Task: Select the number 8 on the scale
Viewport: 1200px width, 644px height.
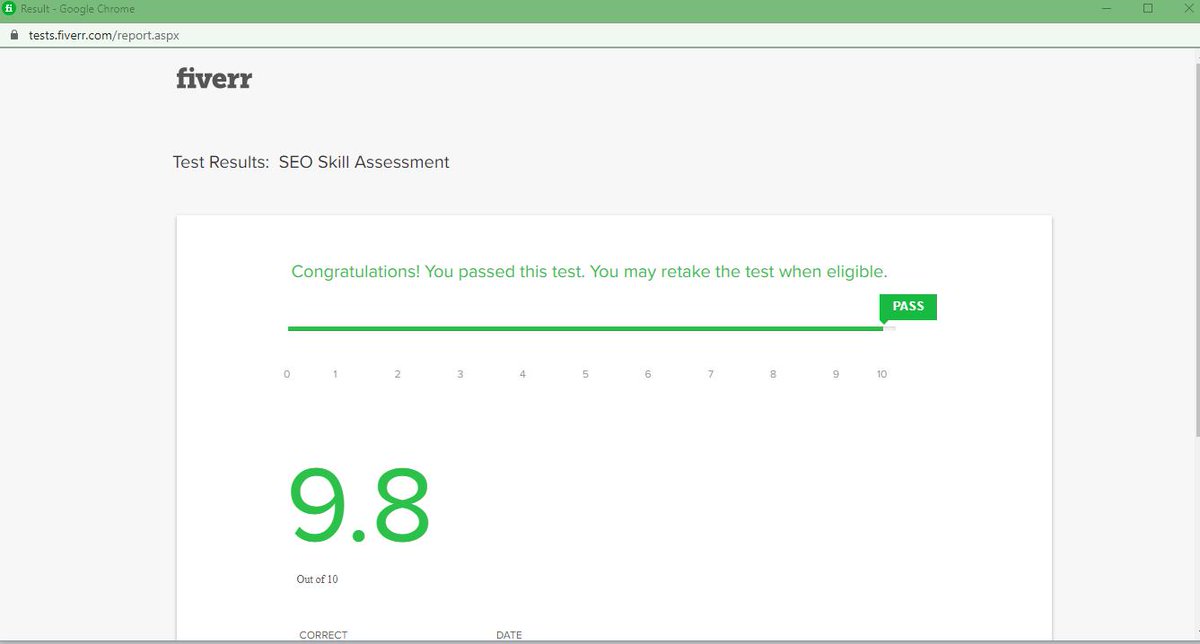Action: [772, 373]
